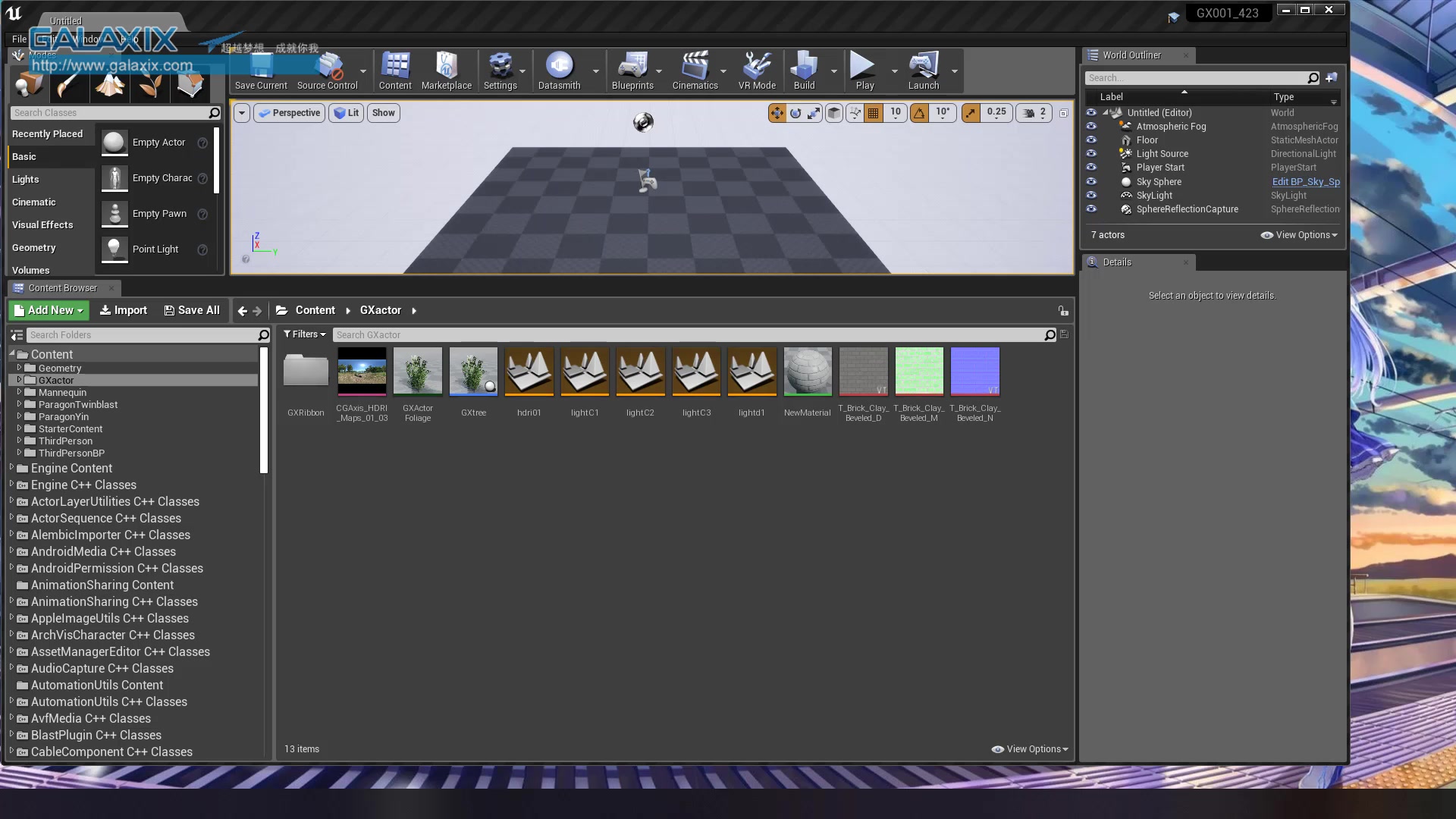Toggle grid snapping in viewport toolbar
The image size is (1456, 819).
[x=874, y=113]
